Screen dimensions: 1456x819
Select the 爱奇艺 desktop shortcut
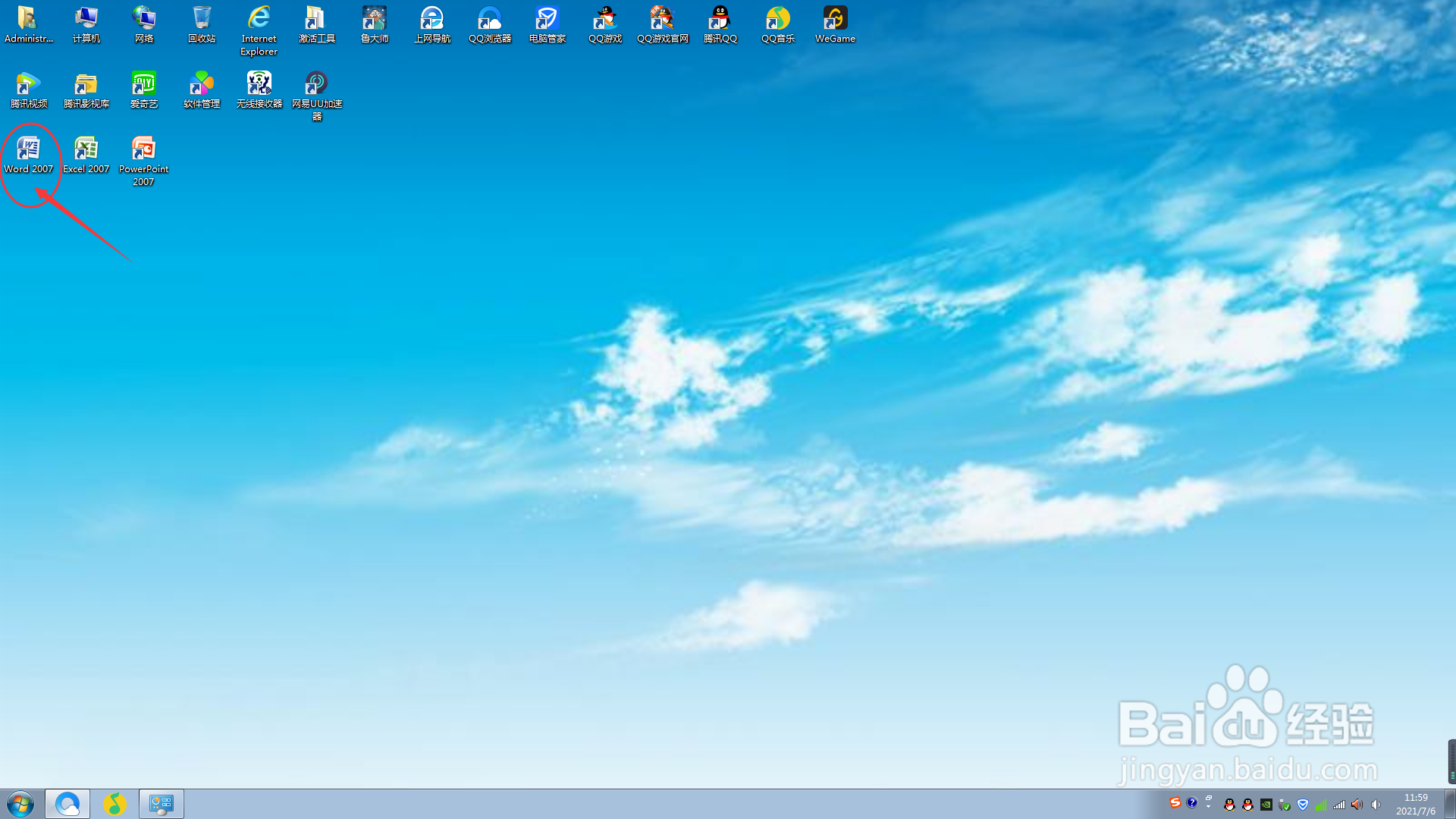143,84
